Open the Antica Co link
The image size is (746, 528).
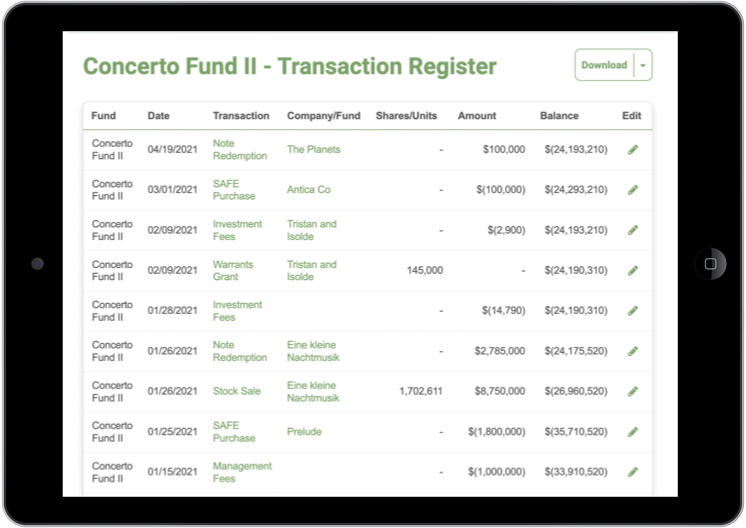point(308,190)
